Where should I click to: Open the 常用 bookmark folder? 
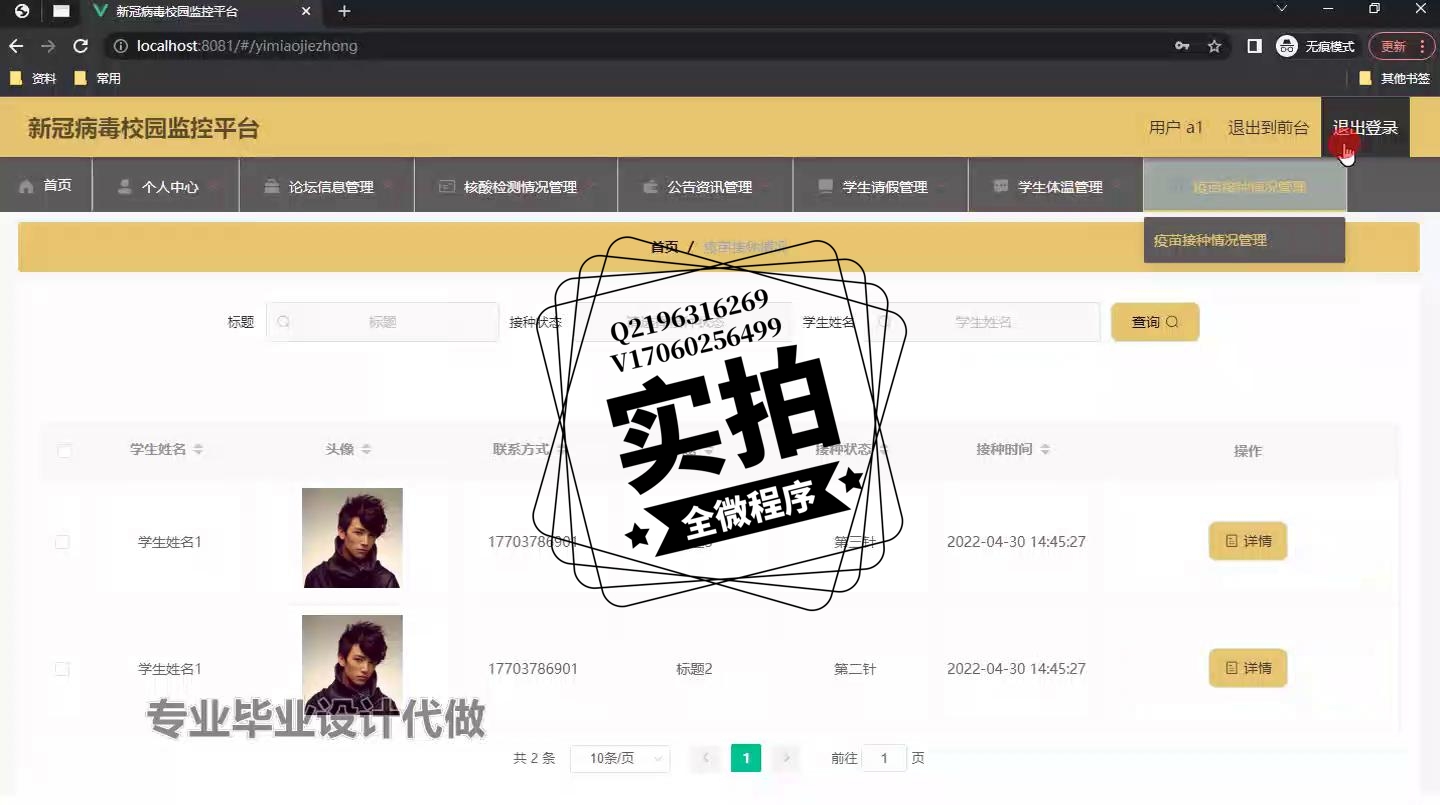(x=97, y=78)
